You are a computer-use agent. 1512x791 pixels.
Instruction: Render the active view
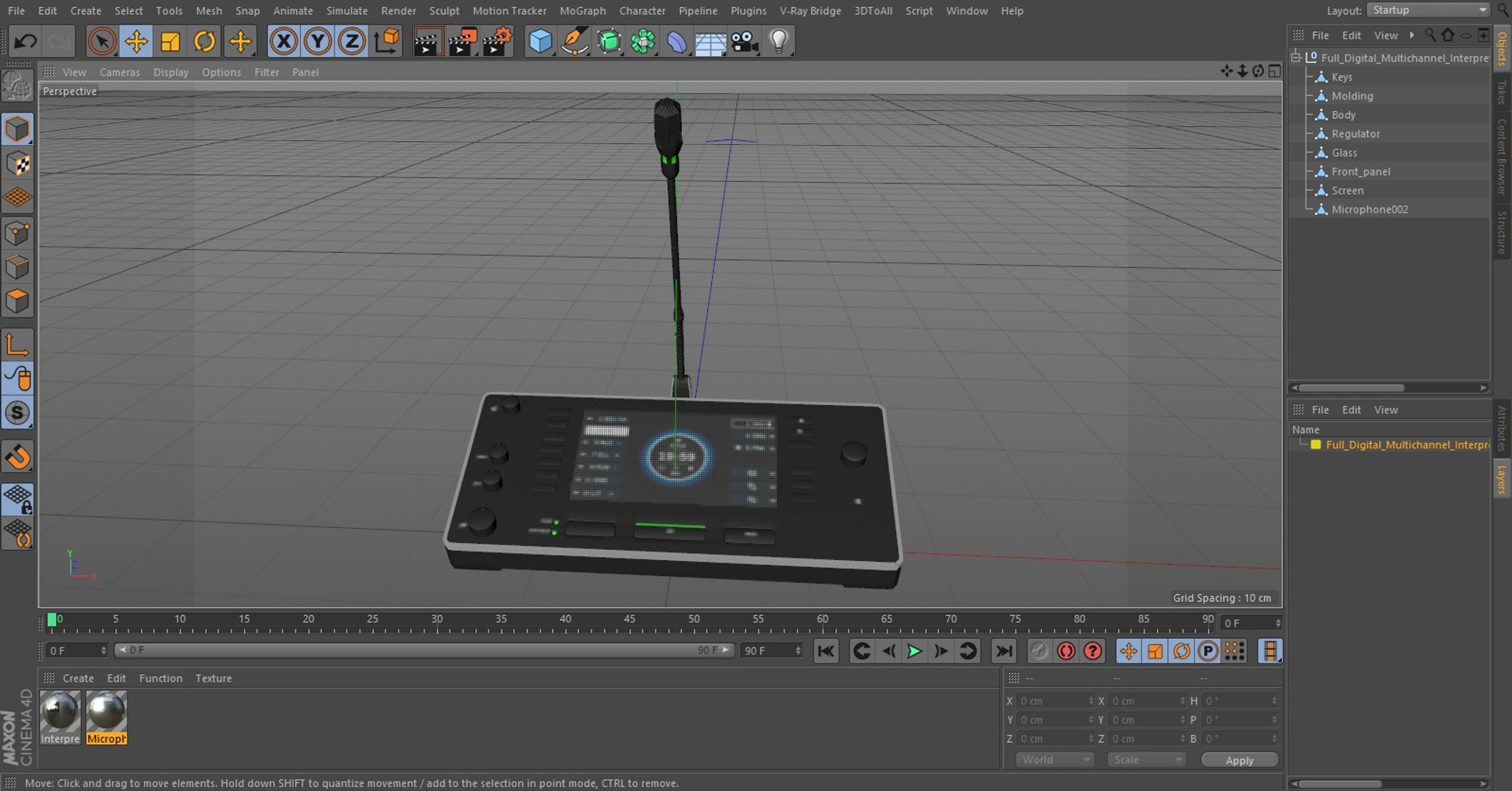coord(428,41)
